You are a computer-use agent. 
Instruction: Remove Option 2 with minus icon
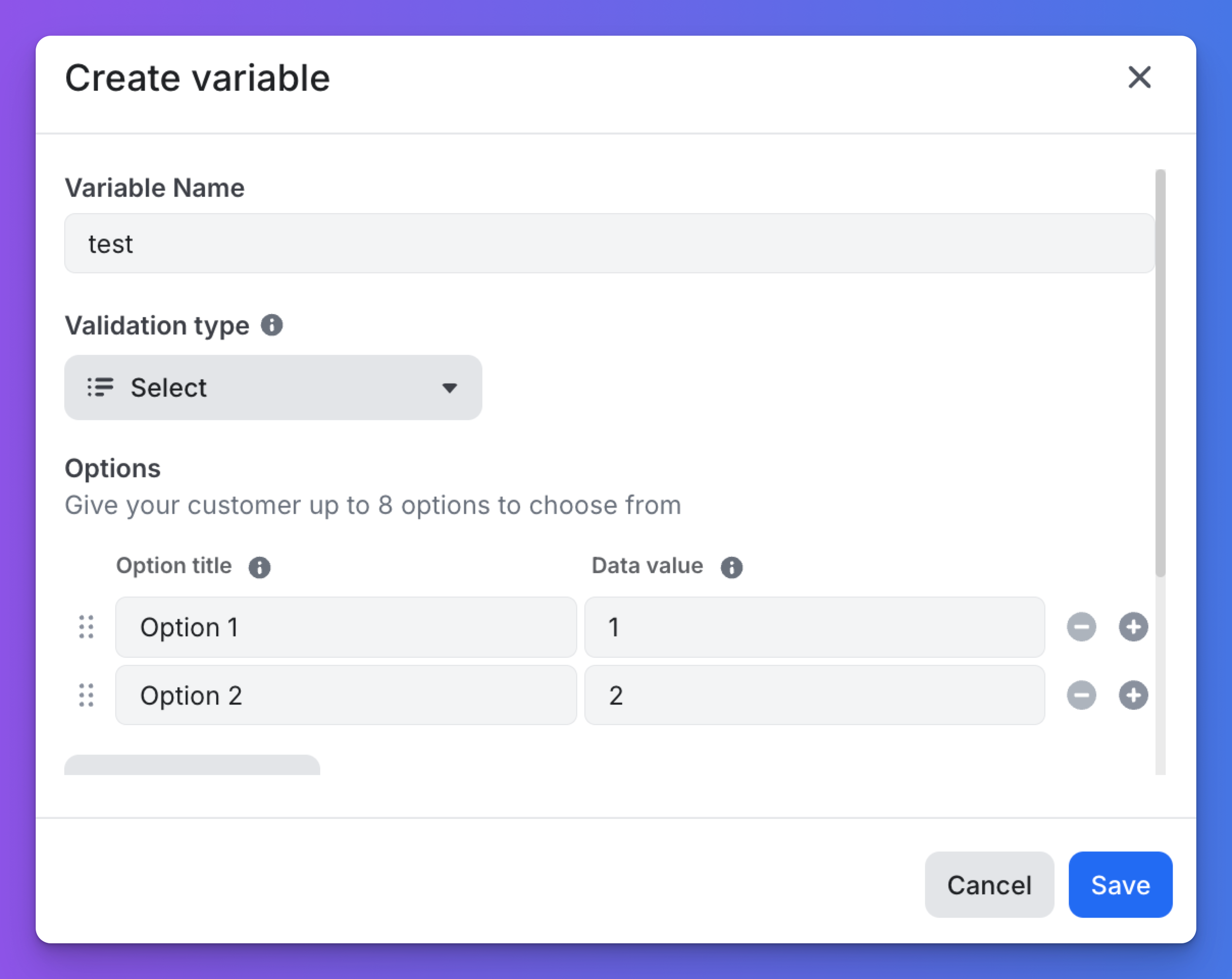pos(1081,695)
